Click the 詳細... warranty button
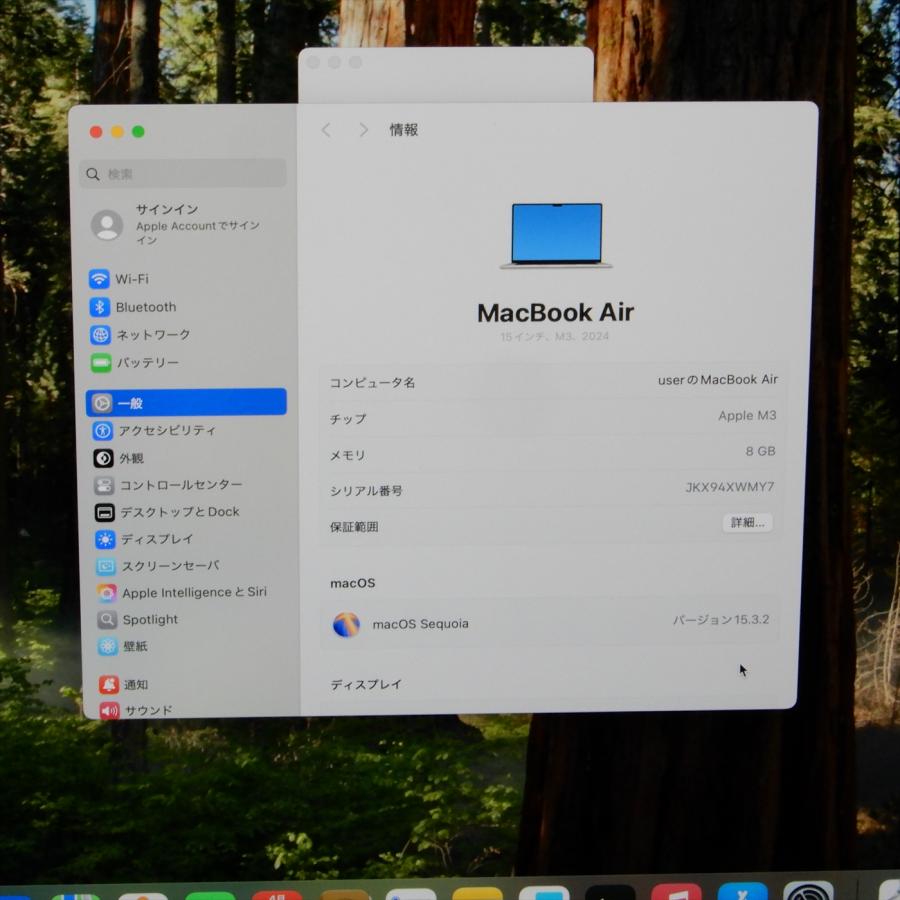 coord(747,522)
